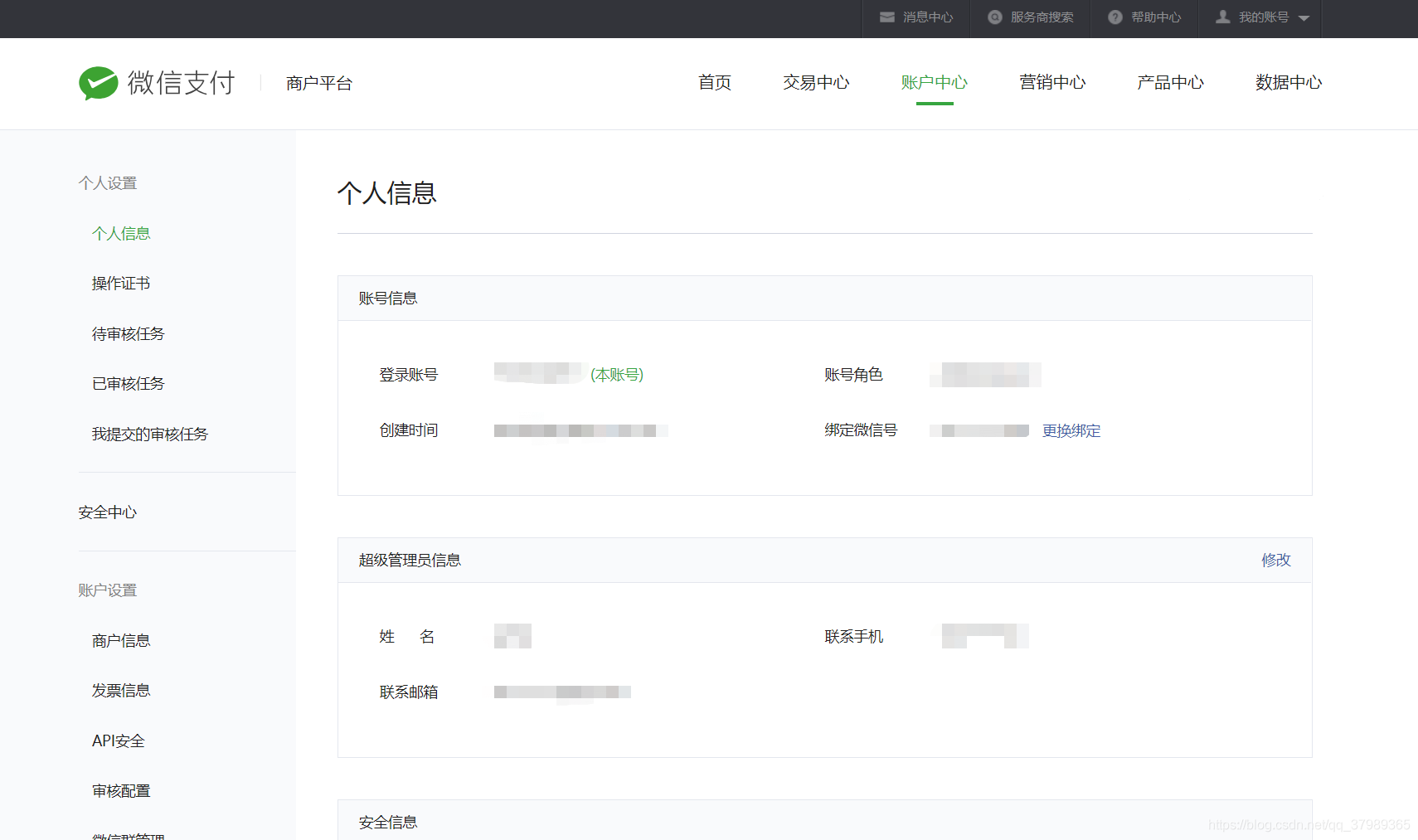This screenshot has height=840, width=1418.
Task: Click the 个人设置 sidebar group title
Action: 108,183
